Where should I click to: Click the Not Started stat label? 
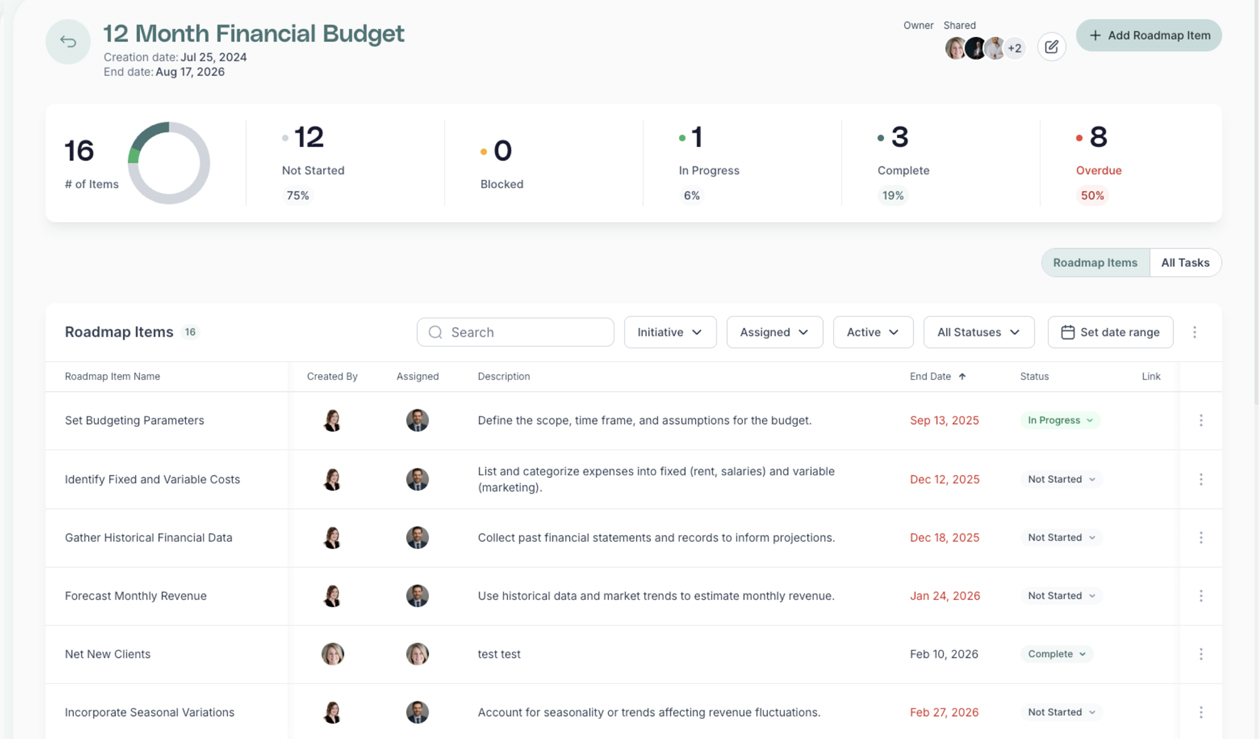coord(313,171)
